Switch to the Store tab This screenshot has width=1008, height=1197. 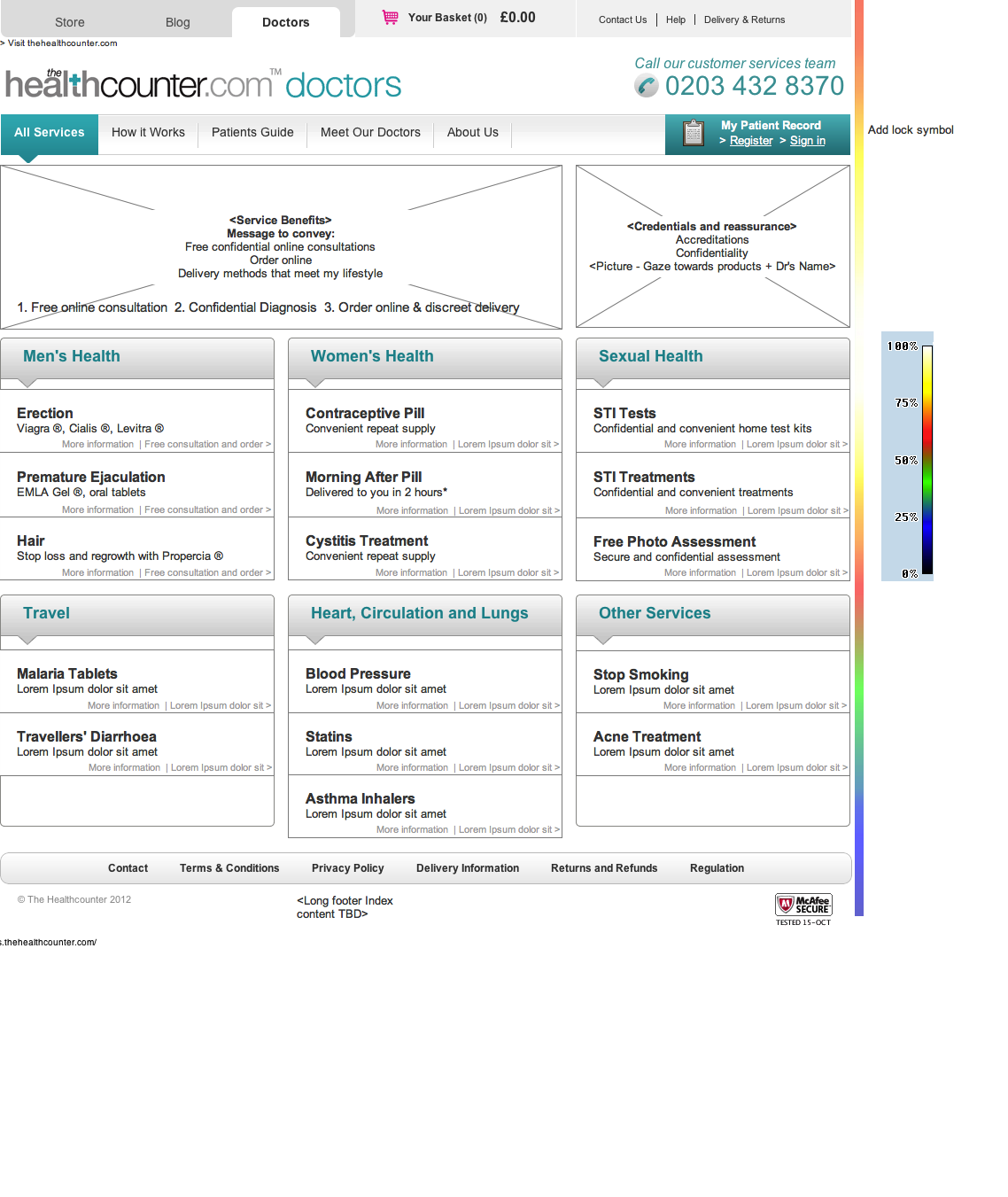(x=70, y=22)
